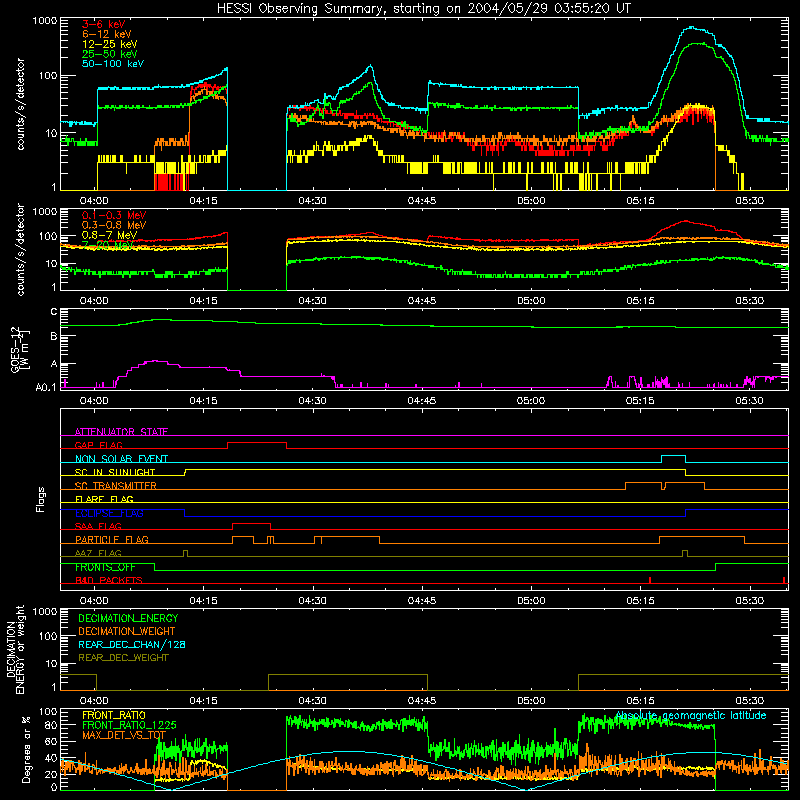This screenshot has height=800, width=800.
Task: Click '04:00' under the top keV panel
Action: click(94, 201)
